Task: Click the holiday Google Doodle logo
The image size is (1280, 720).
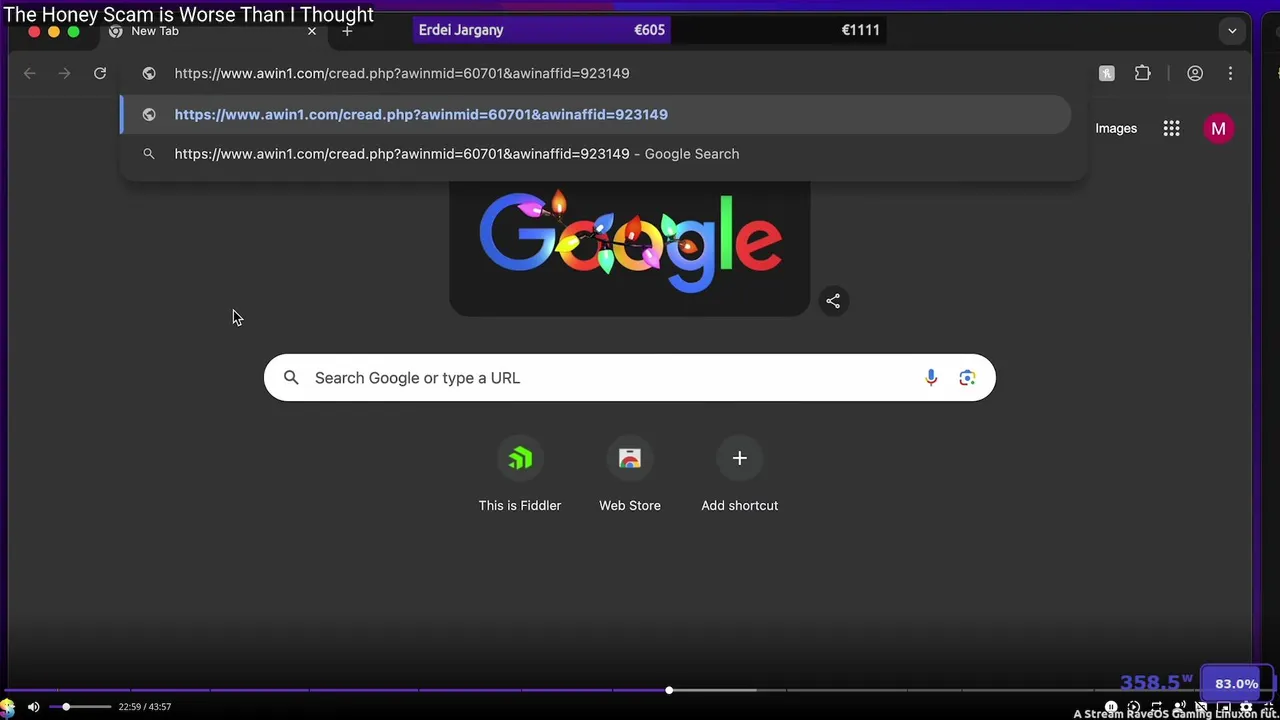Action: click(x=630, y=245)
